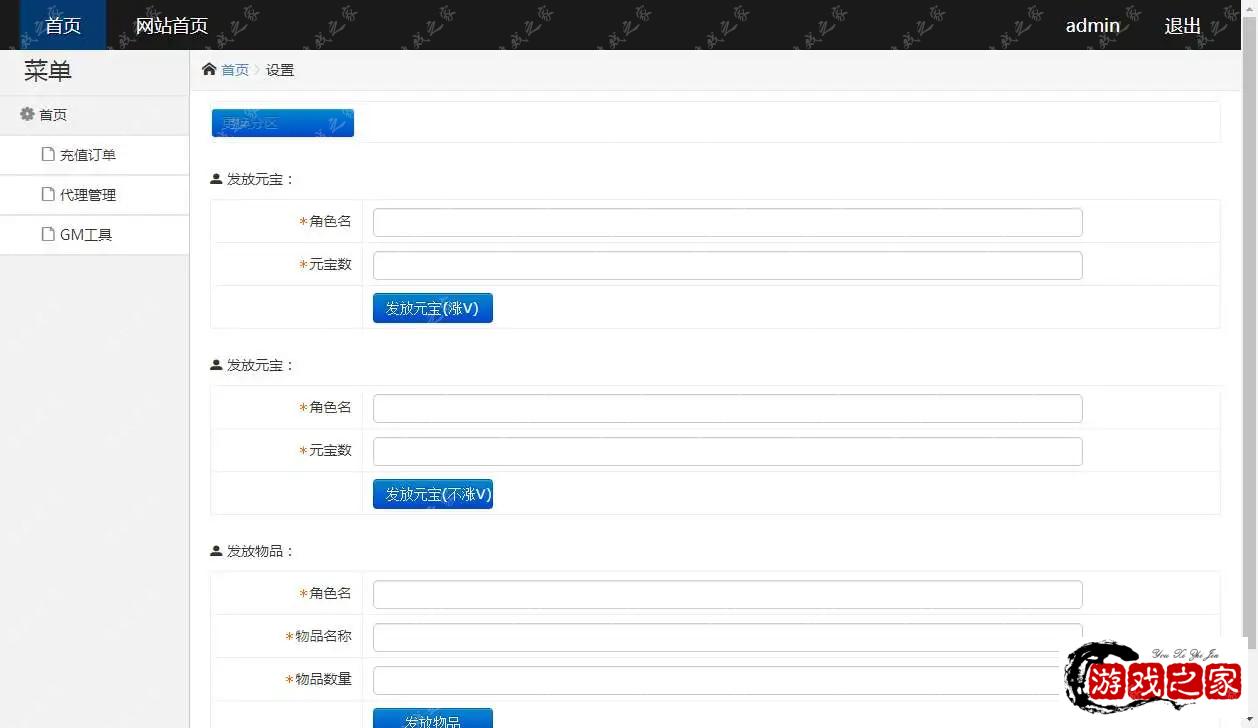Click the person icon beside 发放物品 heading
The height and width of the screenshot is (728, 1258).
(x=216, y=551)
